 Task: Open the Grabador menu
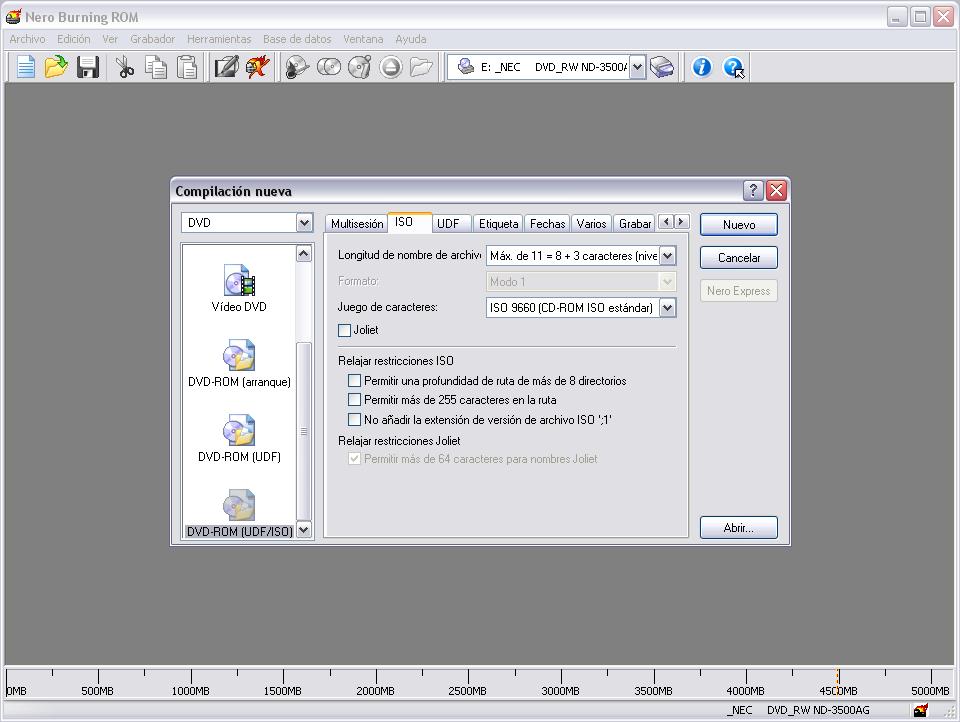point(152,39)
